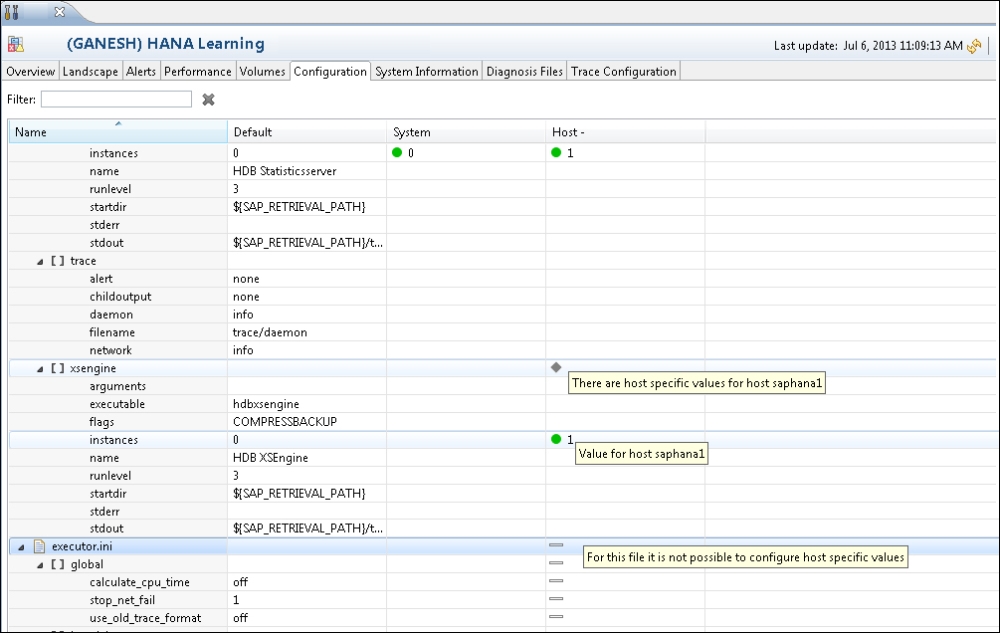Click the section bracket icon of global
Viewport: 1000px width, 633px height.
coord(57,564)
